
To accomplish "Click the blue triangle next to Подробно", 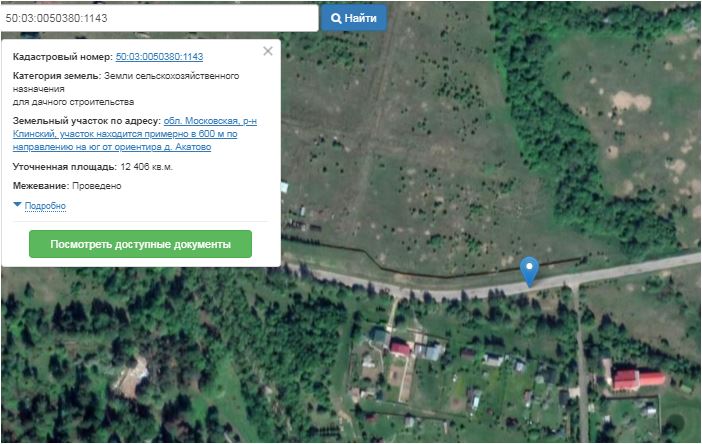I will (x=17, y=205).
